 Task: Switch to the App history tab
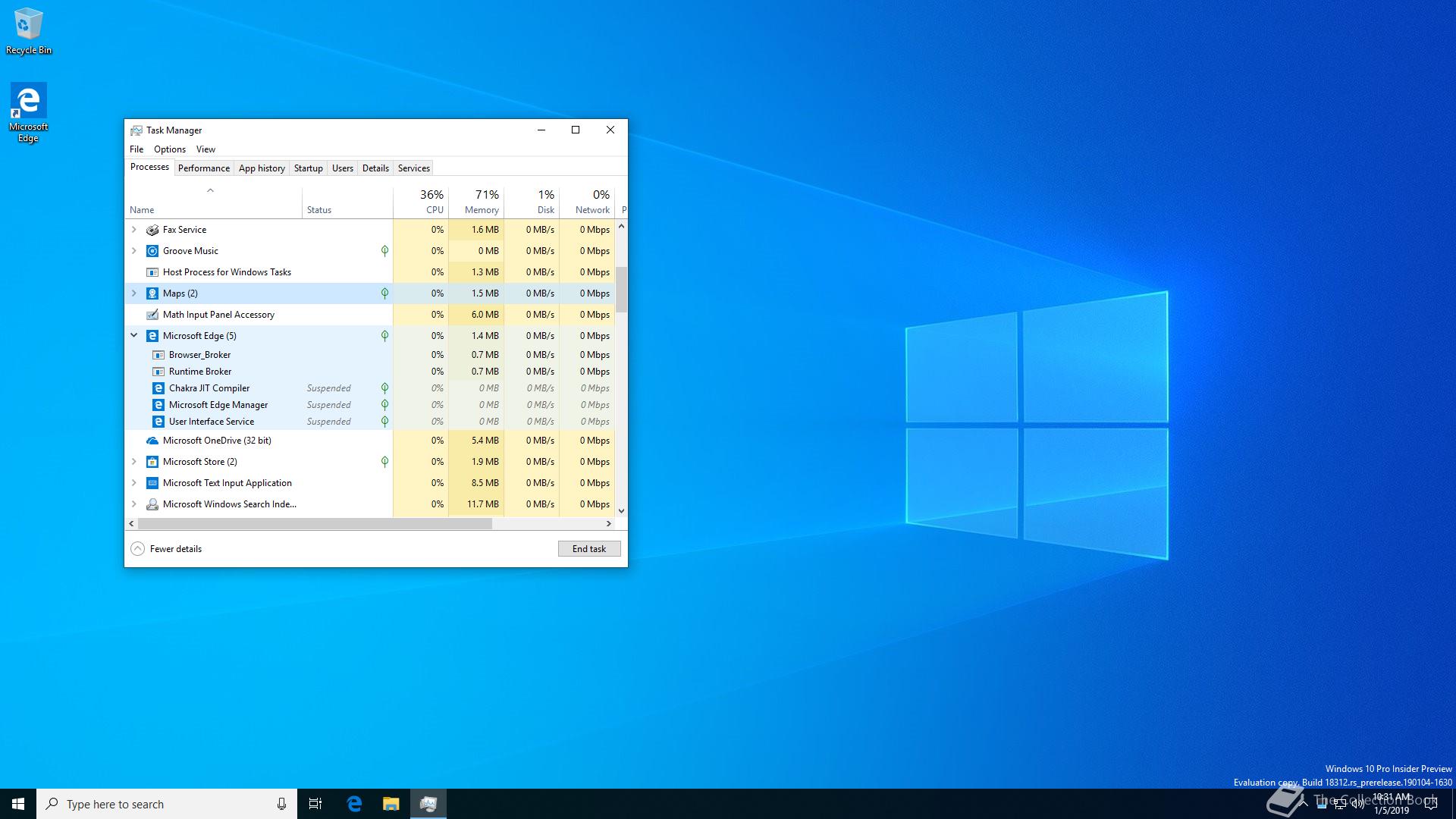[262, 168]
